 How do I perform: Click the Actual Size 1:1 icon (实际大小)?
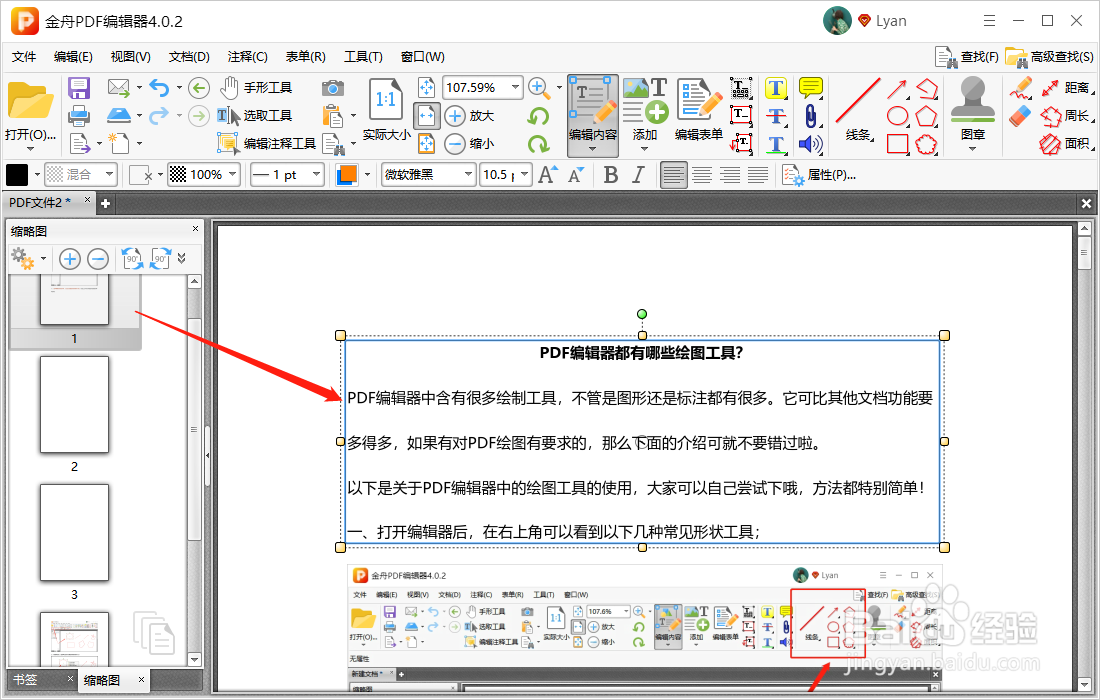click(386, 109)
